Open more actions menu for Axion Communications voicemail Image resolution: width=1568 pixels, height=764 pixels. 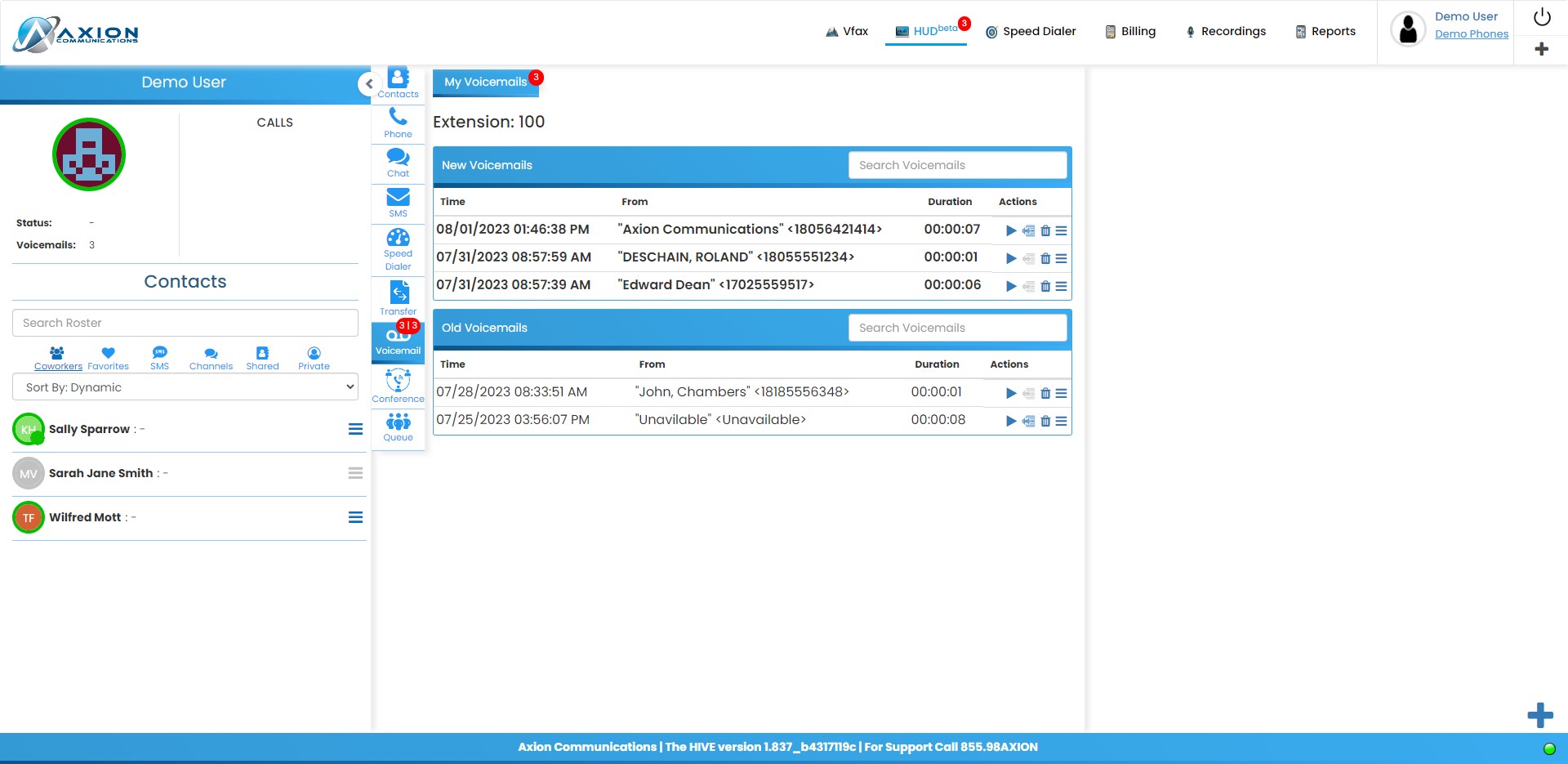tap(1061, 230)
